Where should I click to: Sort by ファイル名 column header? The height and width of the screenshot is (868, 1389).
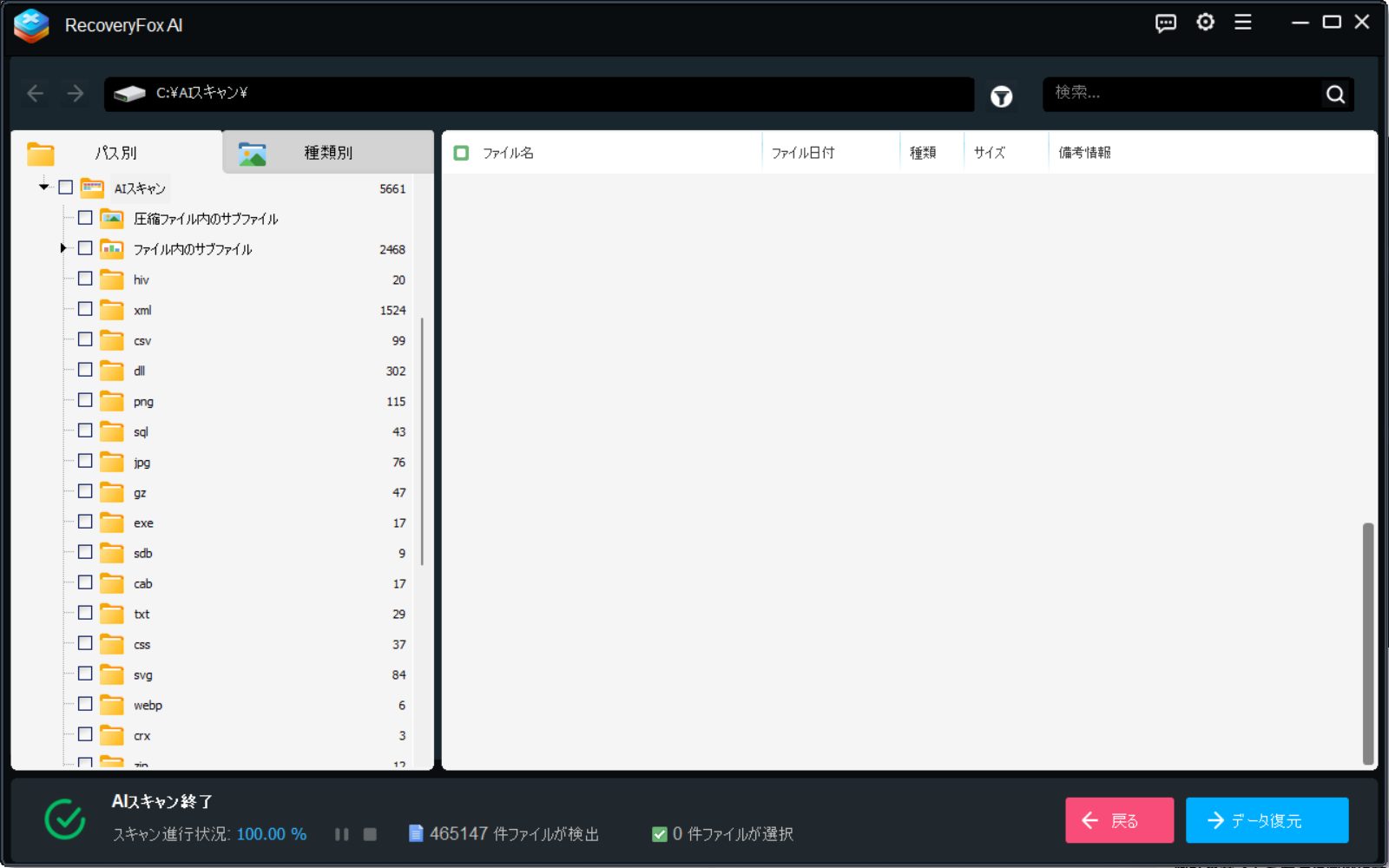tap(508, 153)
